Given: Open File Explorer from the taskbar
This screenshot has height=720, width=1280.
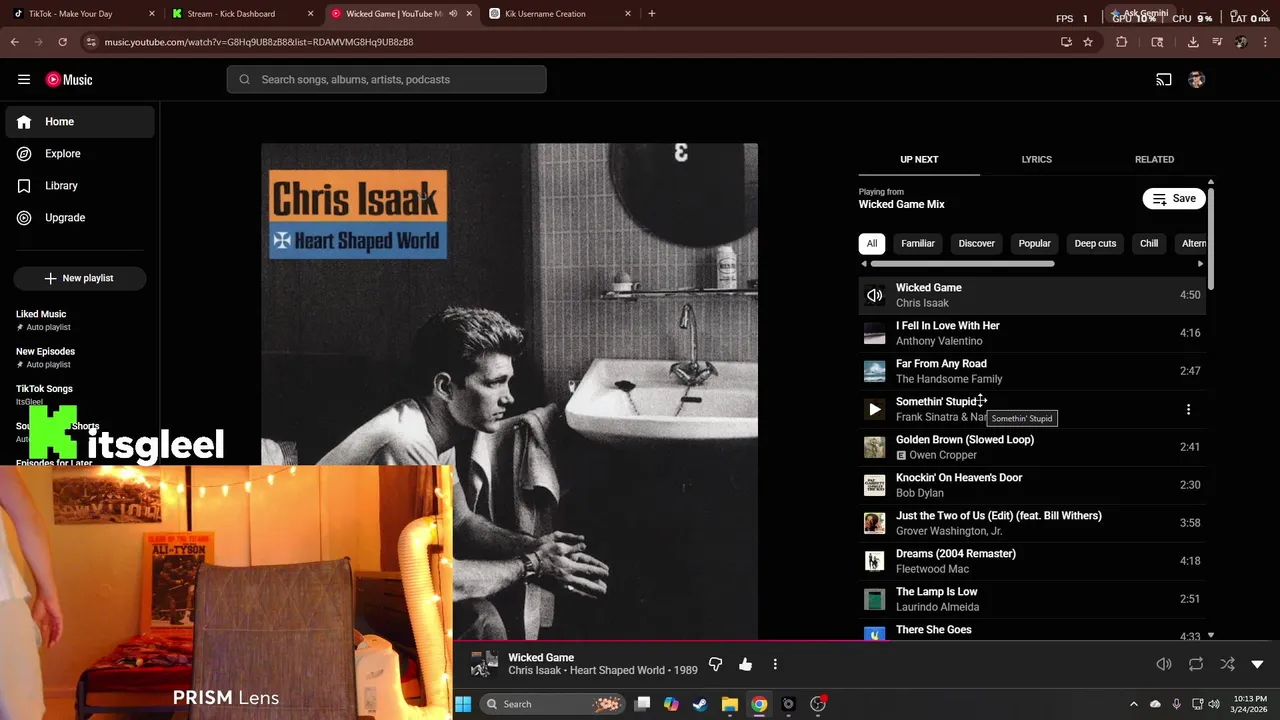Looking at the screenshot, I should pyautogui.click(x=730, y=704).
